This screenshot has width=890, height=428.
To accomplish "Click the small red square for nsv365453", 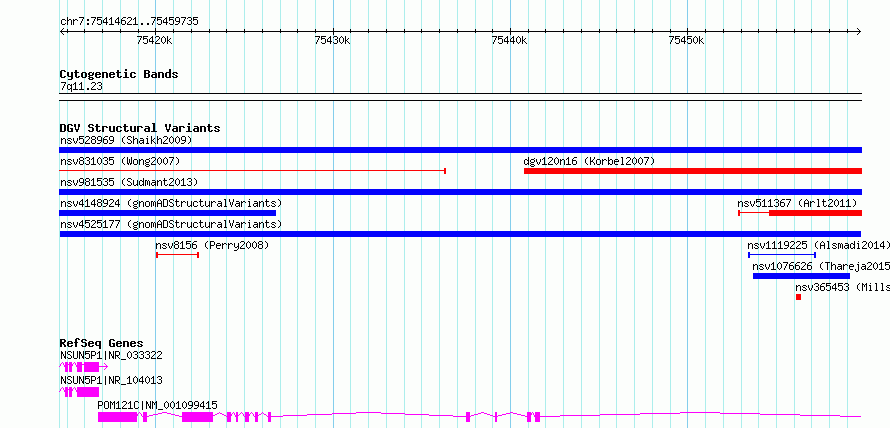I will coord(798,297).
